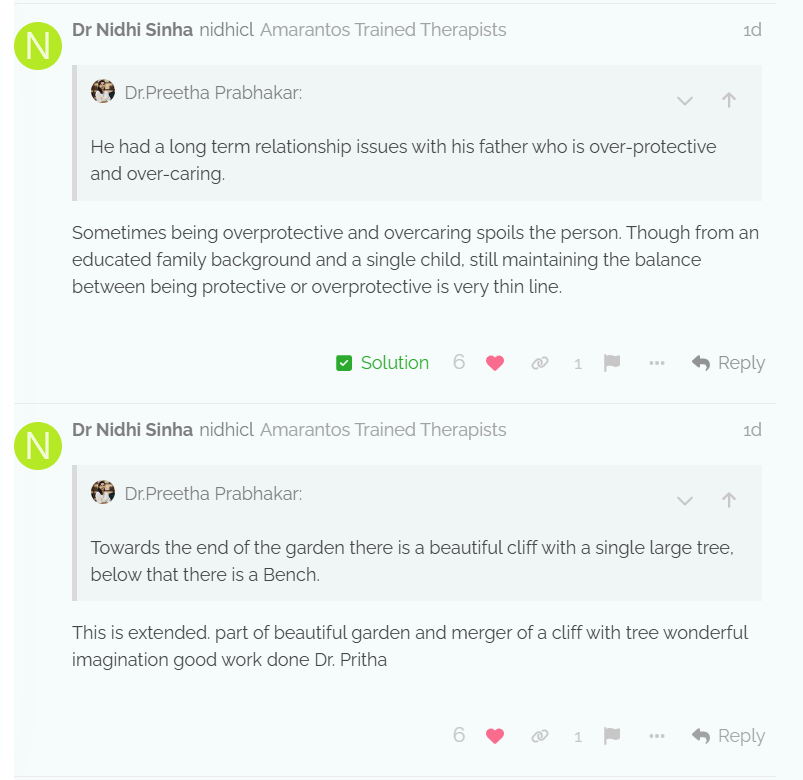Jump to second quoted post via up arrow
This screenshot has width=803, height=780.
coord(729,500)
